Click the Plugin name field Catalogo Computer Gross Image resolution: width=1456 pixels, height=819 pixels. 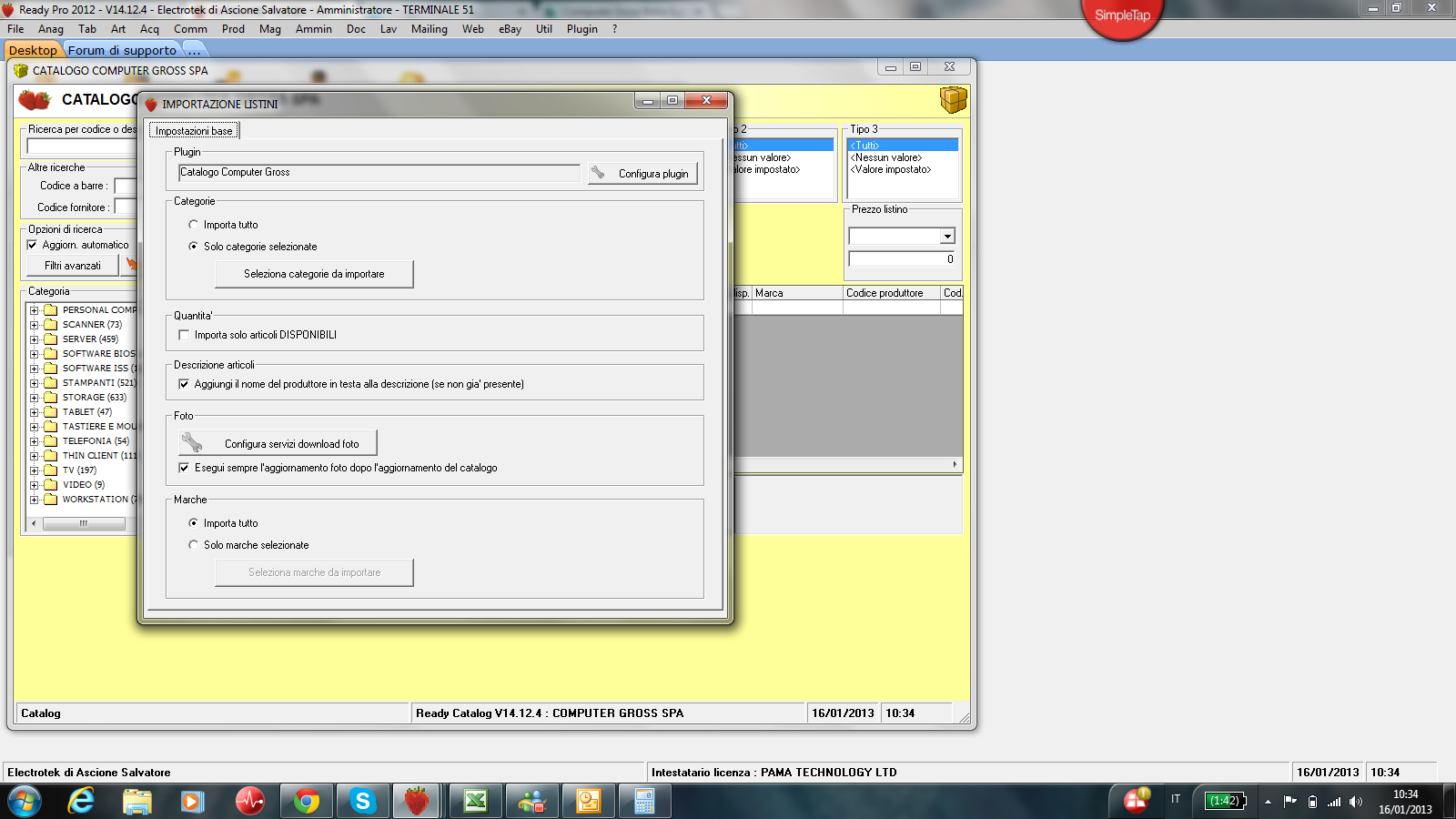tap(379, 172)
